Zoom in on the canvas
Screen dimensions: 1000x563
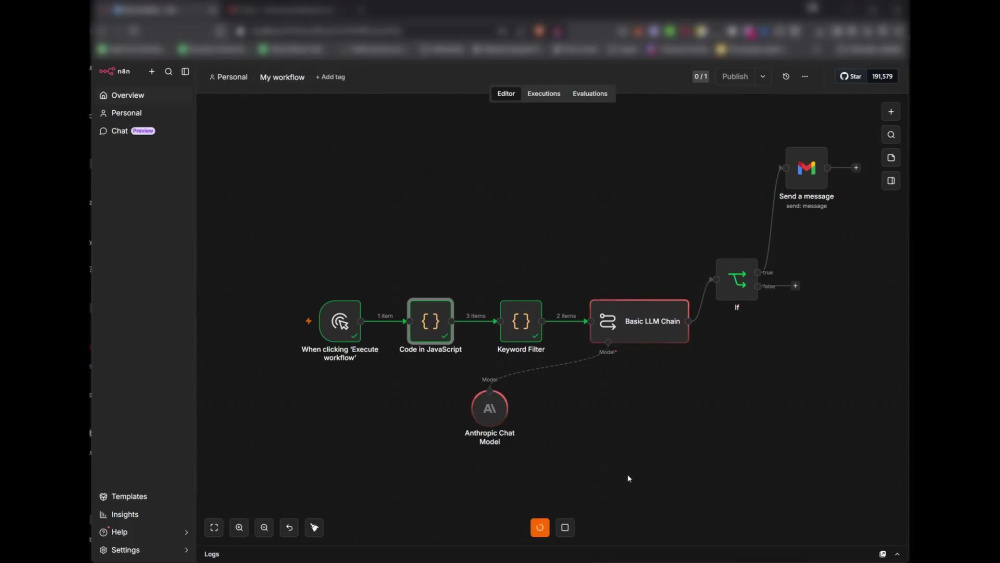tap(239, 527)
